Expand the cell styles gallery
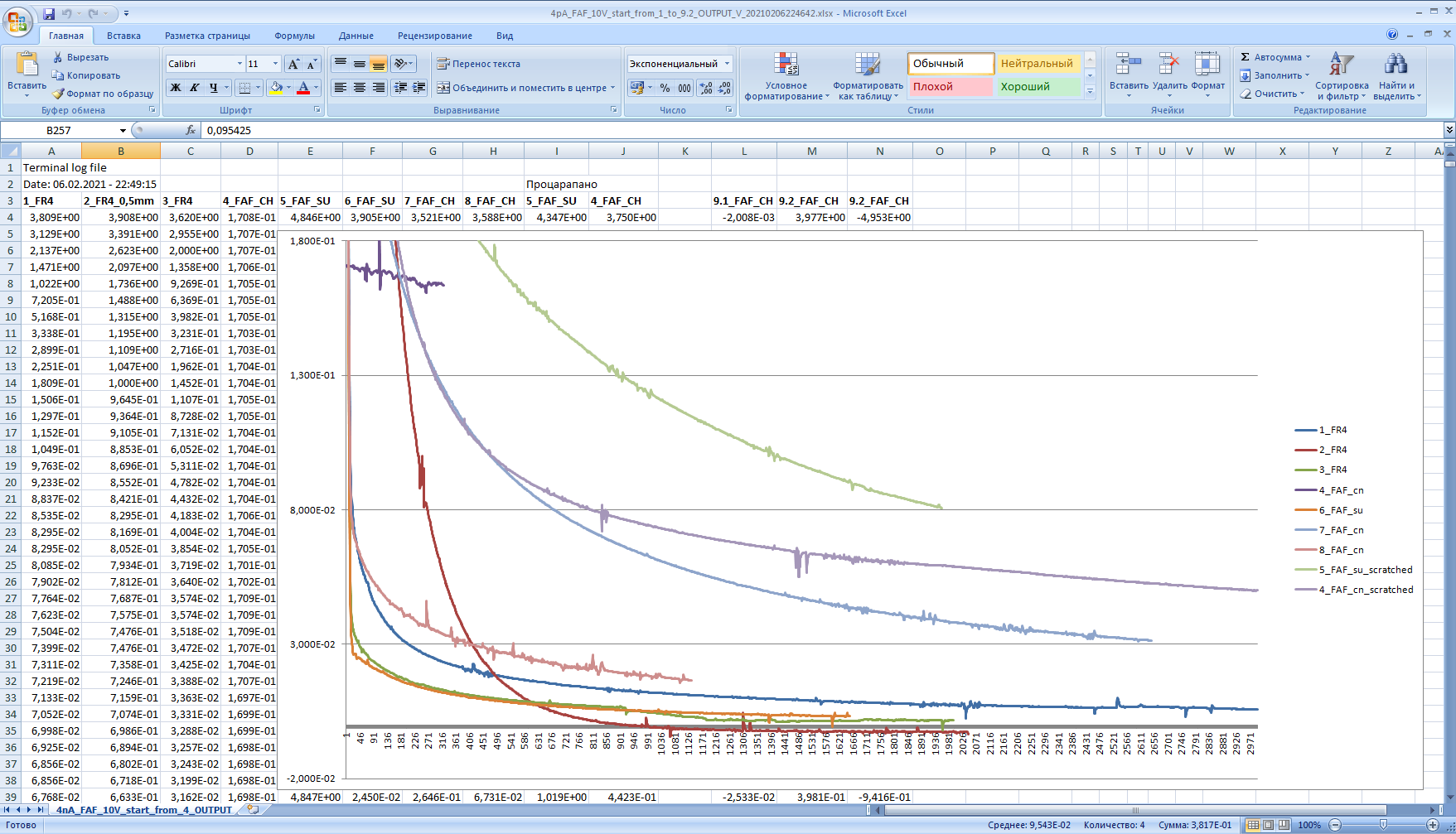 pyautogui.click(x=1091, y=92)
